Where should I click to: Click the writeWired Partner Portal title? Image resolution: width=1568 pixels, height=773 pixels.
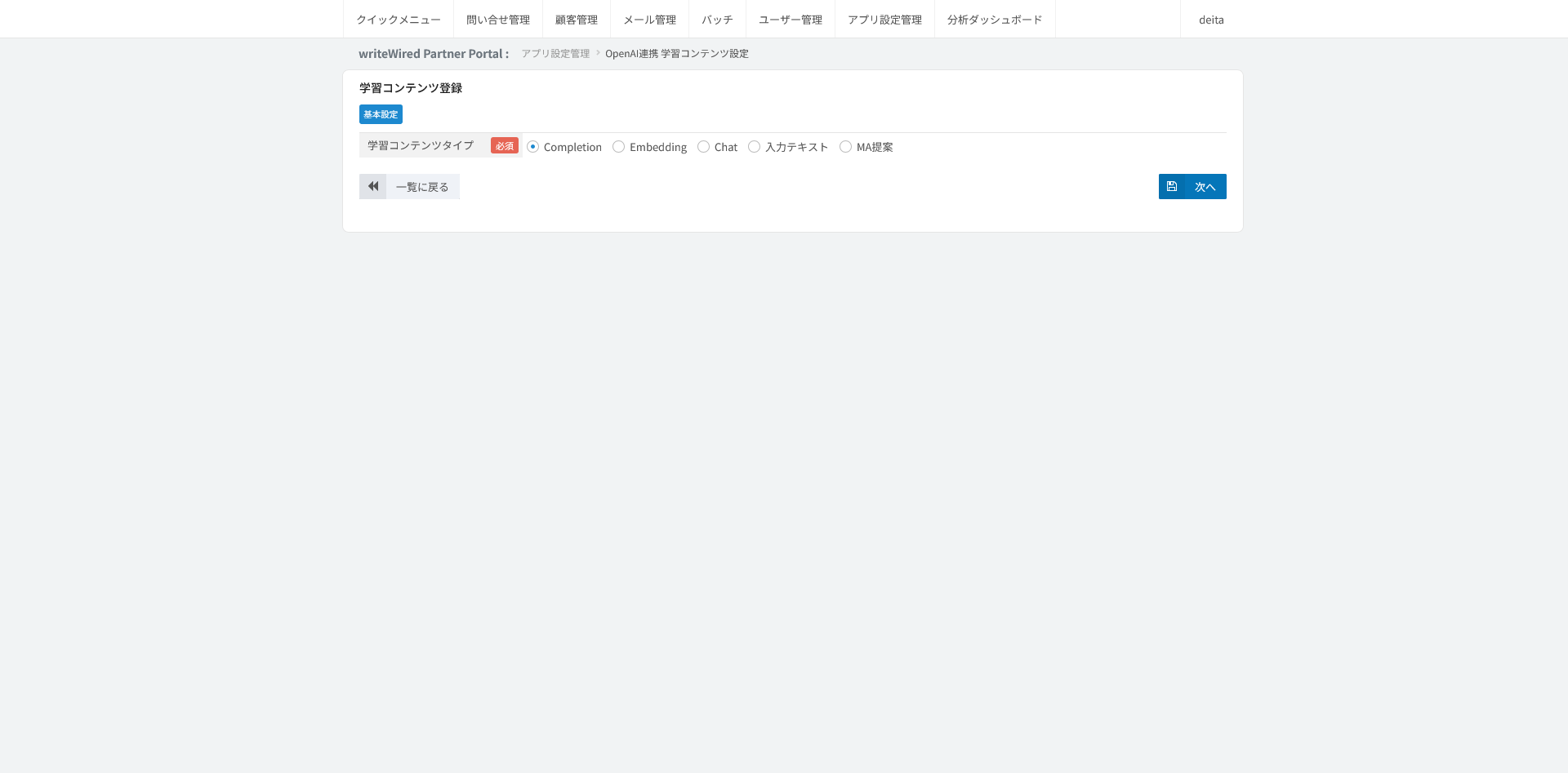(434, 54)
